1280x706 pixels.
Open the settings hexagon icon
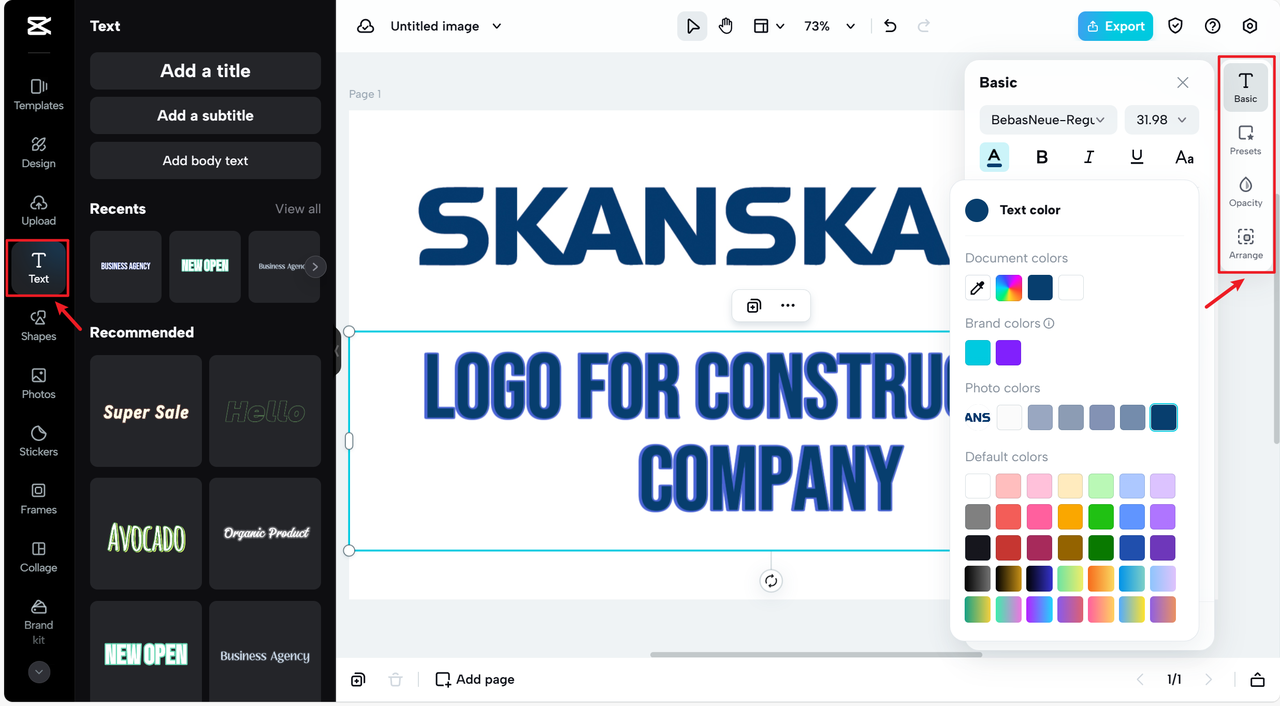point(1250,26)
